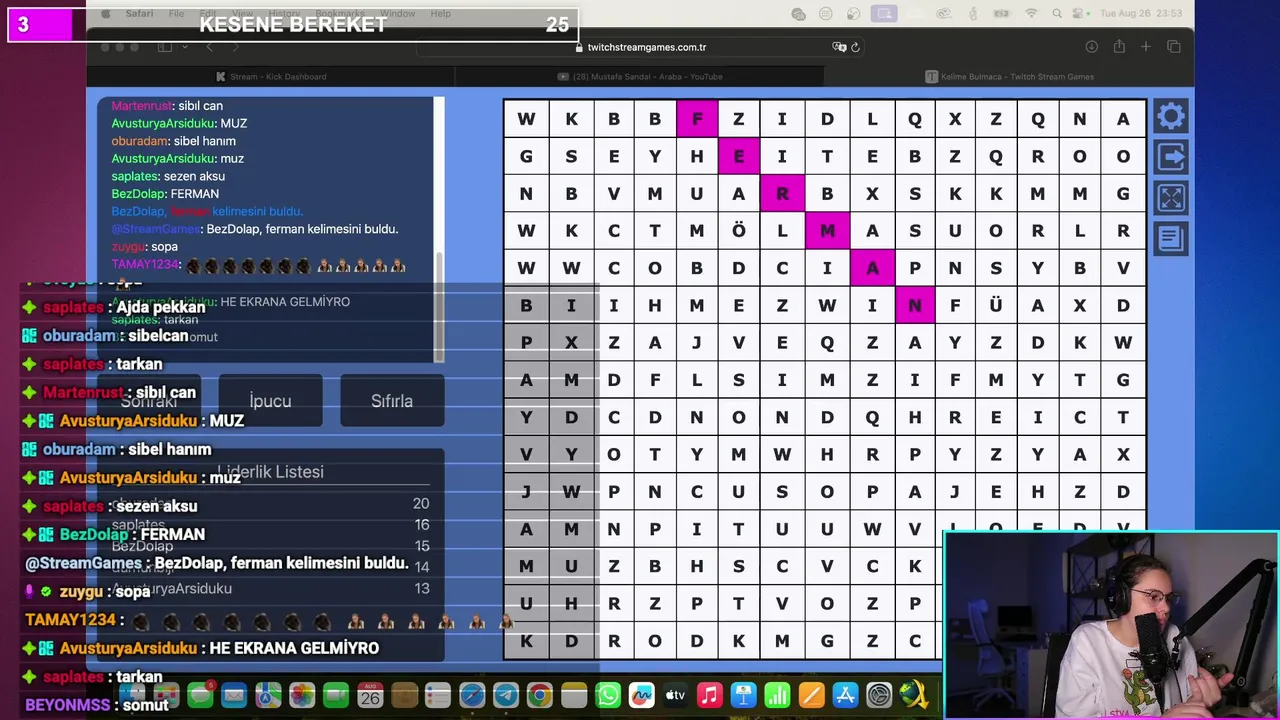Open Photos app in the Dock

(302, 695)
